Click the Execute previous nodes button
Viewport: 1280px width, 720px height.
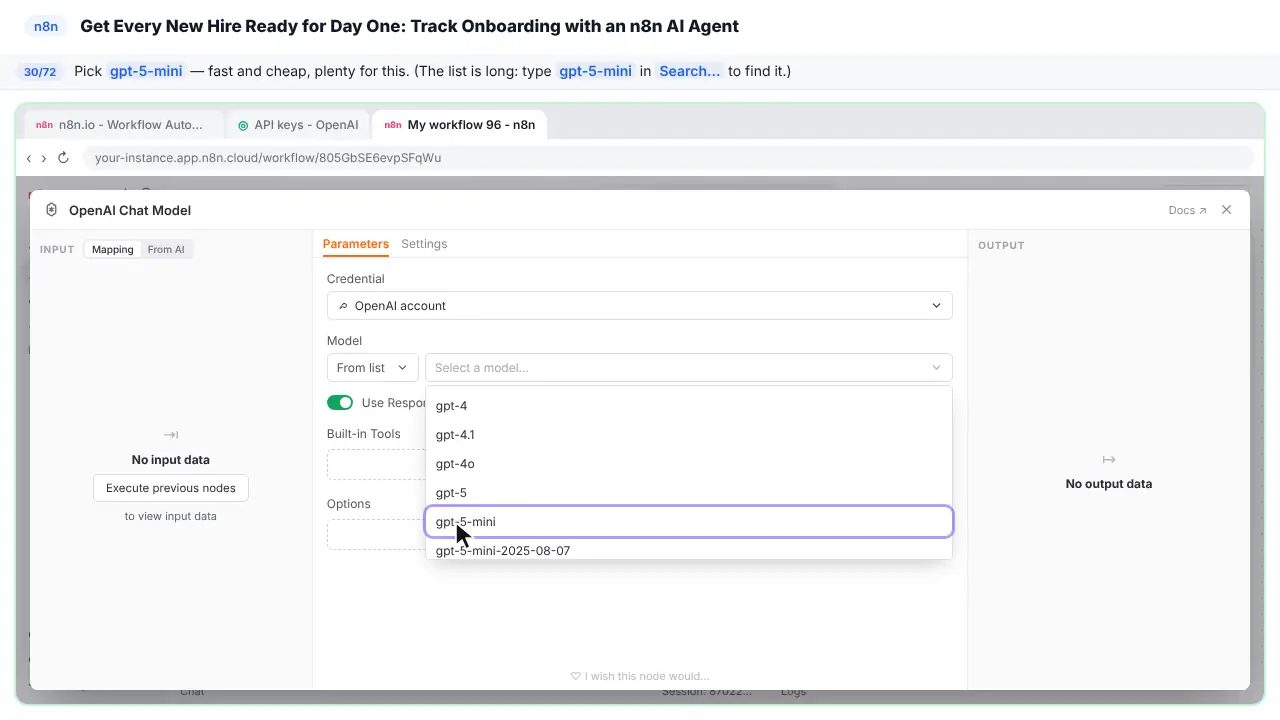[x=171, y=488]
